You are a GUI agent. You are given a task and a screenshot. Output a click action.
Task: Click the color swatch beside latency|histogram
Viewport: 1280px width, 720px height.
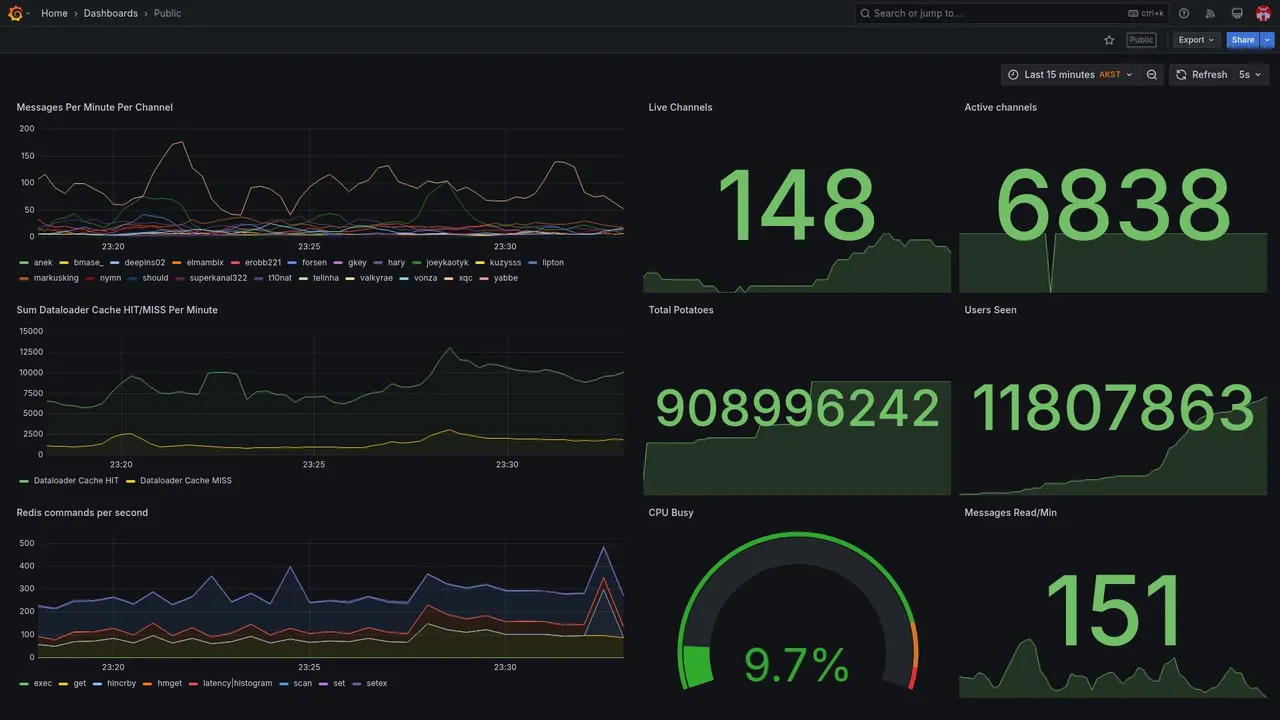pyautogui.click(x=193, y=684)
